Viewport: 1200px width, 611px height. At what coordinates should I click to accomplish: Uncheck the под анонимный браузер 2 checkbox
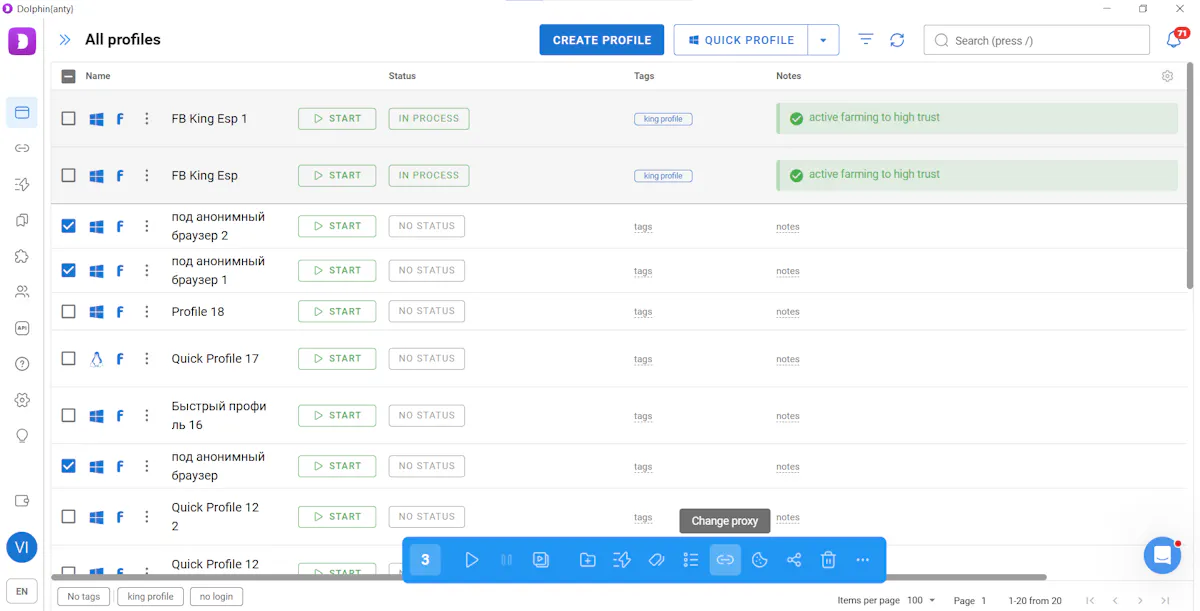[x=68, y=226]
